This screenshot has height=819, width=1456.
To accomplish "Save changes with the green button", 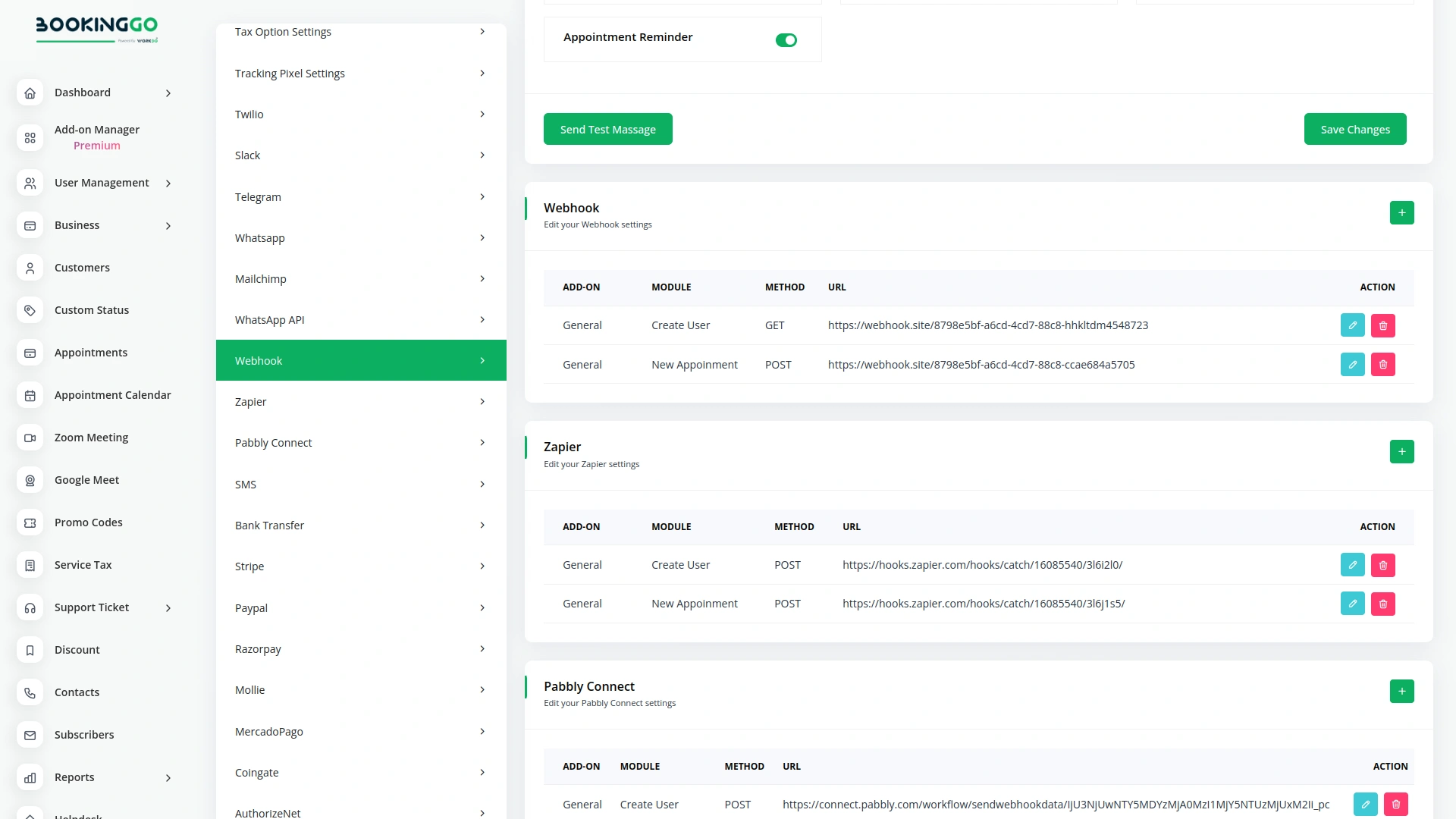I will click(1354, 129).
